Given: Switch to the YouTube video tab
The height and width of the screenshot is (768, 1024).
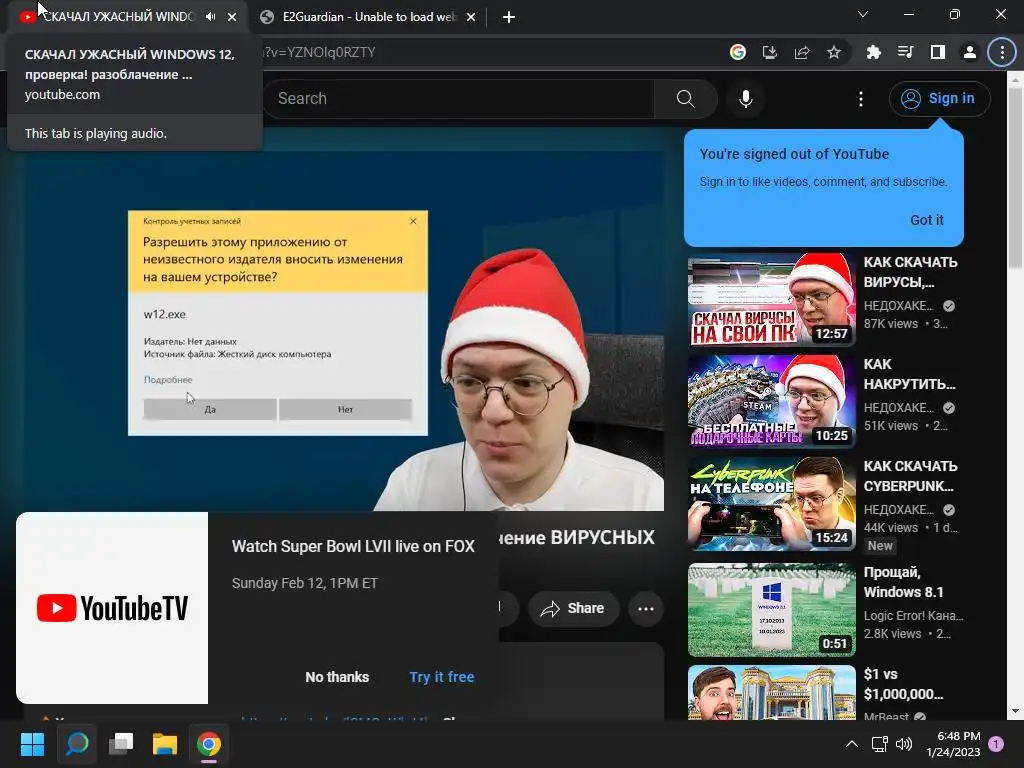Looking at the screenshot, I should (x=118, y=17).
